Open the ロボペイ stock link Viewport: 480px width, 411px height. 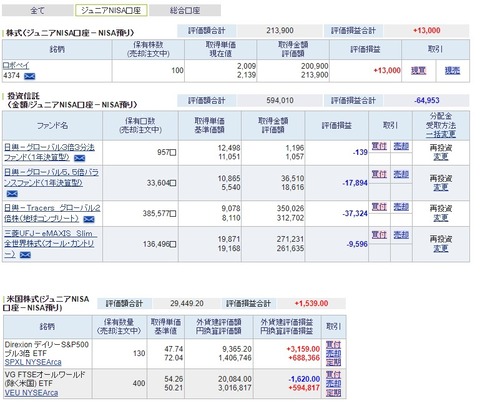pos(16,65)
